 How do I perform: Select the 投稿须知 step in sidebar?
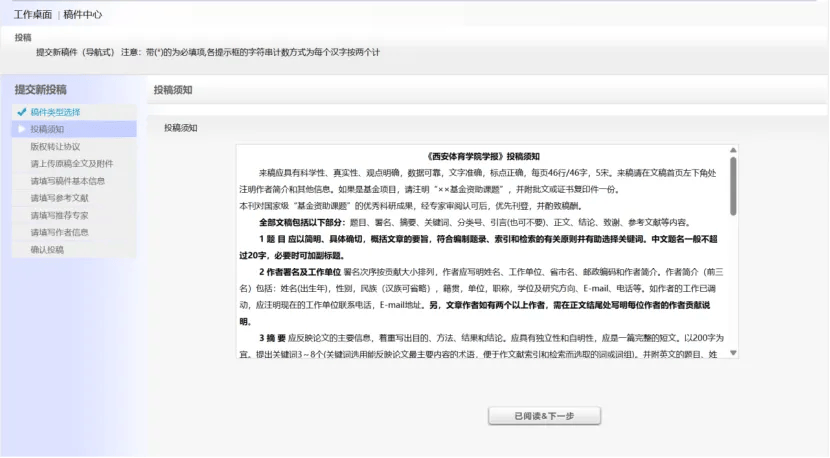point(47,129)
